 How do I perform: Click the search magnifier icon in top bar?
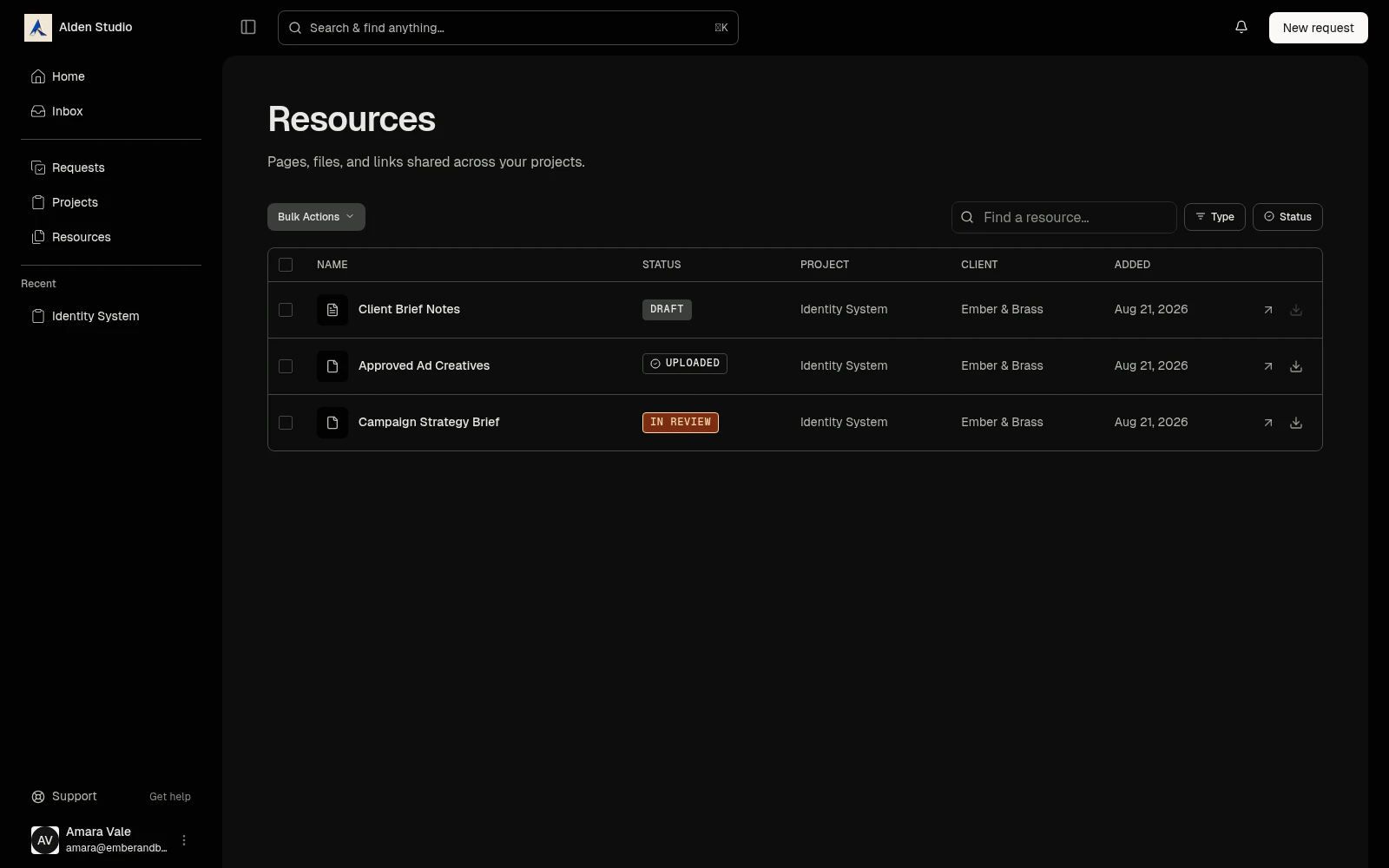pyautogui.click(x=295, y=28)
